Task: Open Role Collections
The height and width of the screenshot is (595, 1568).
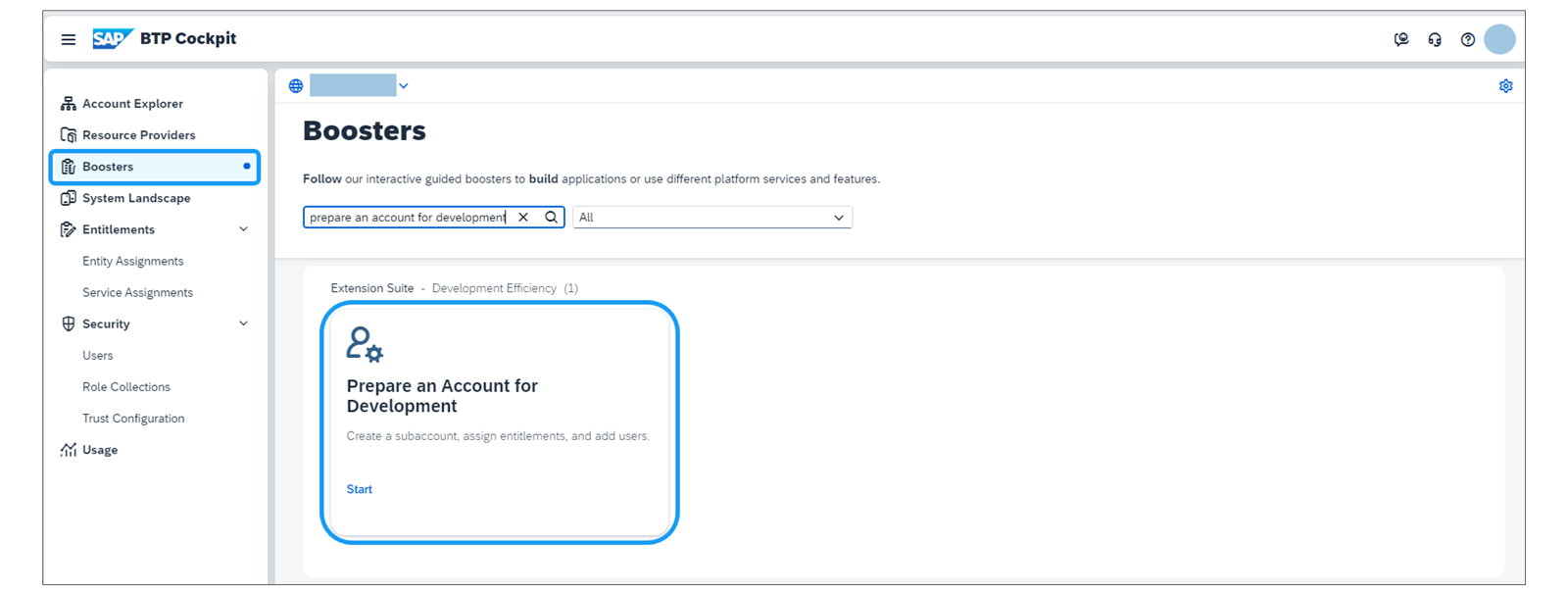Action: point(125,386)
